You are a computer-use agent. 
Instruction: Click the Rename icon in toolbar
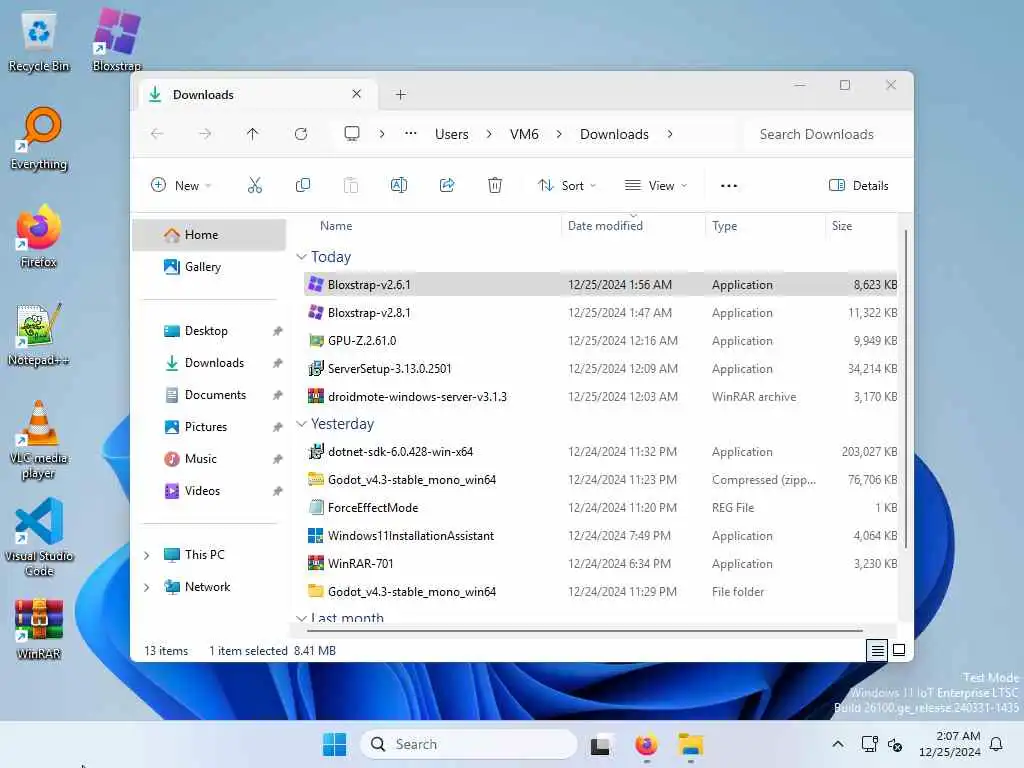[x=398, y=185]
